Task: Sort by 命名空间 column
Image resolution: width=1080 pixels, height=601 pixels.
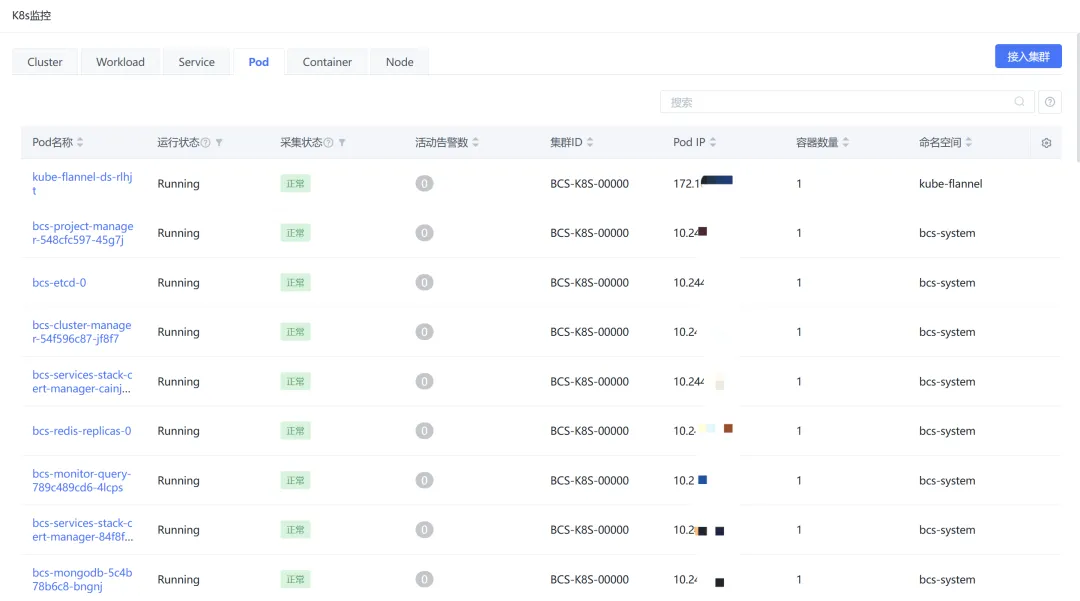Action: click(x=969, y=143)
